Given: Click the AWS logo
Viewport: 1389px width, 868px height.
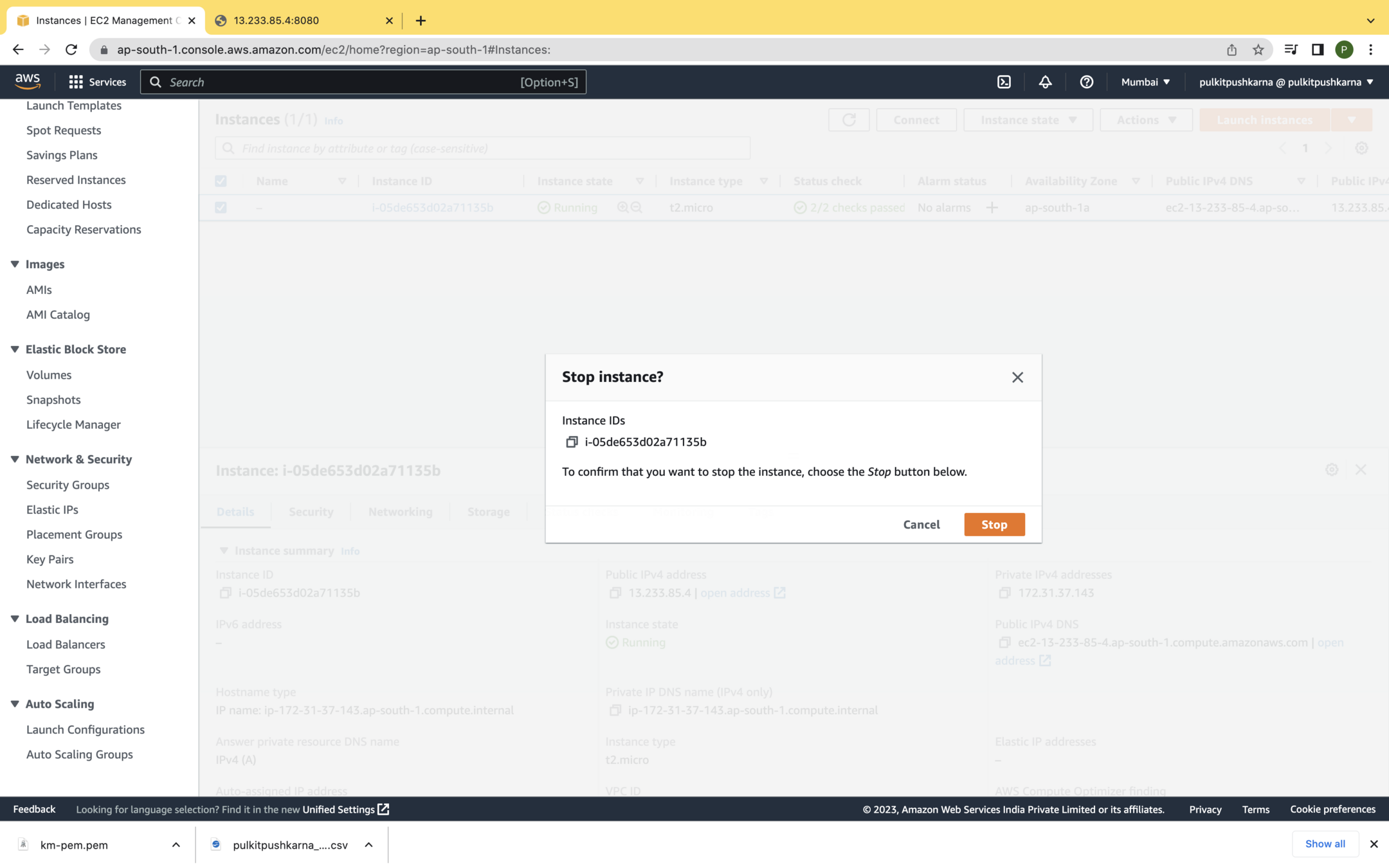Looking at the screenshot, I should coord(28,81).
